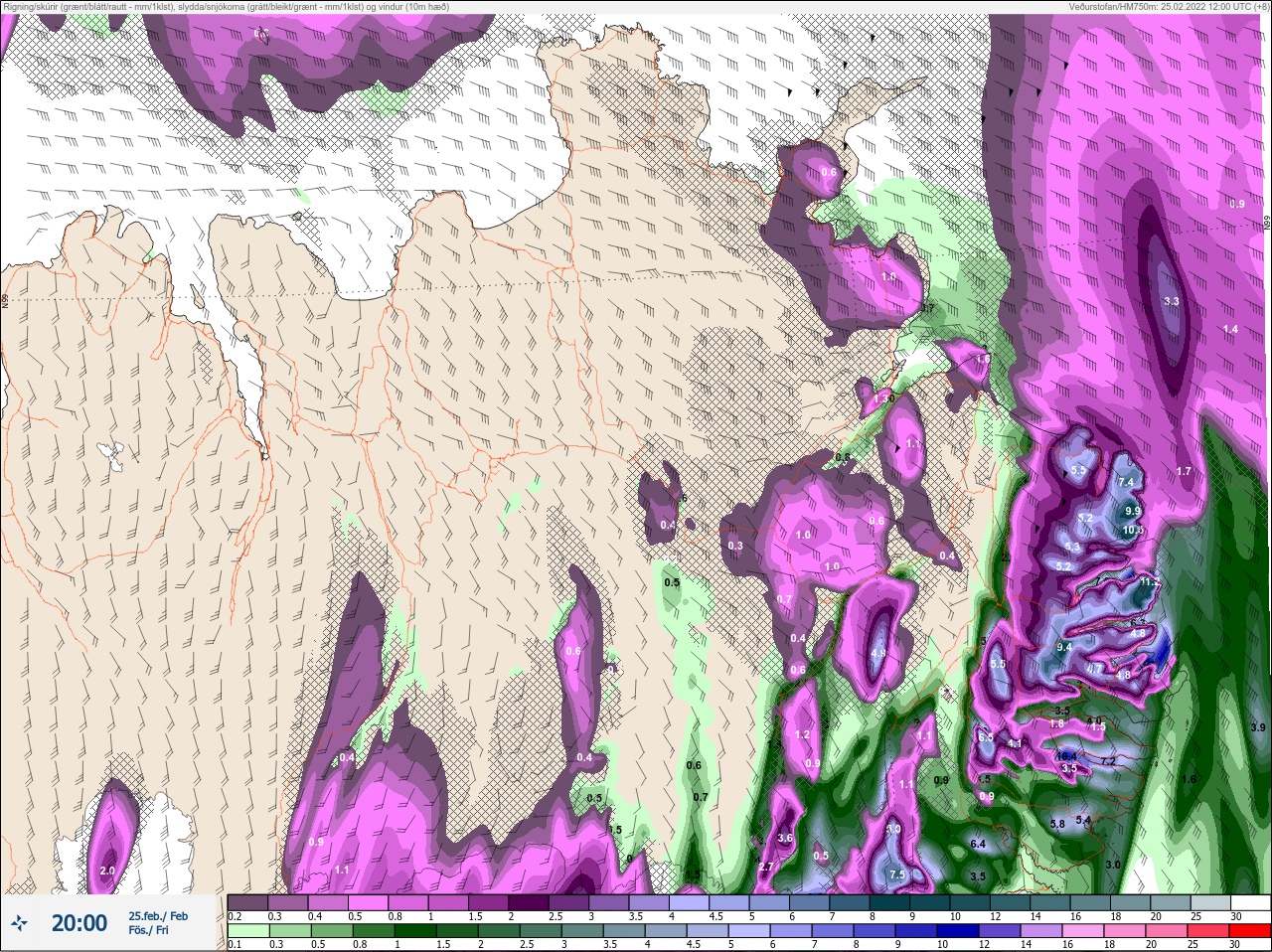Click the weekday text 'Fös./ Fri'

[148, 932]
